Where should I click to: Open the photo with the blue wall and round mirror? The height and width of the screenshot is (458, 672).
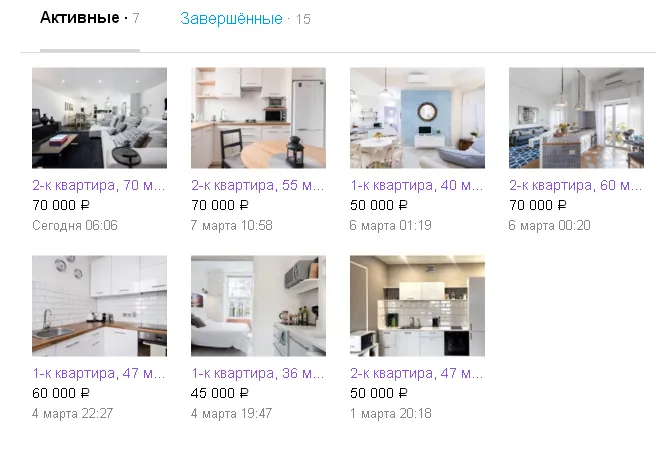pos(417,118)
